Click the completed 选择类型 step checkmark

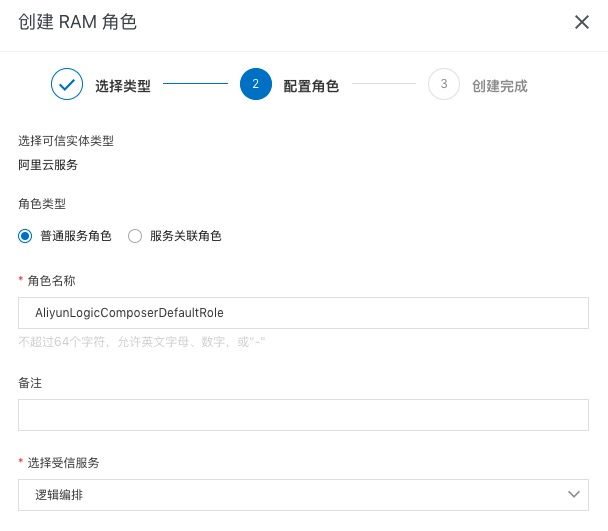click(x=67, y=84)
